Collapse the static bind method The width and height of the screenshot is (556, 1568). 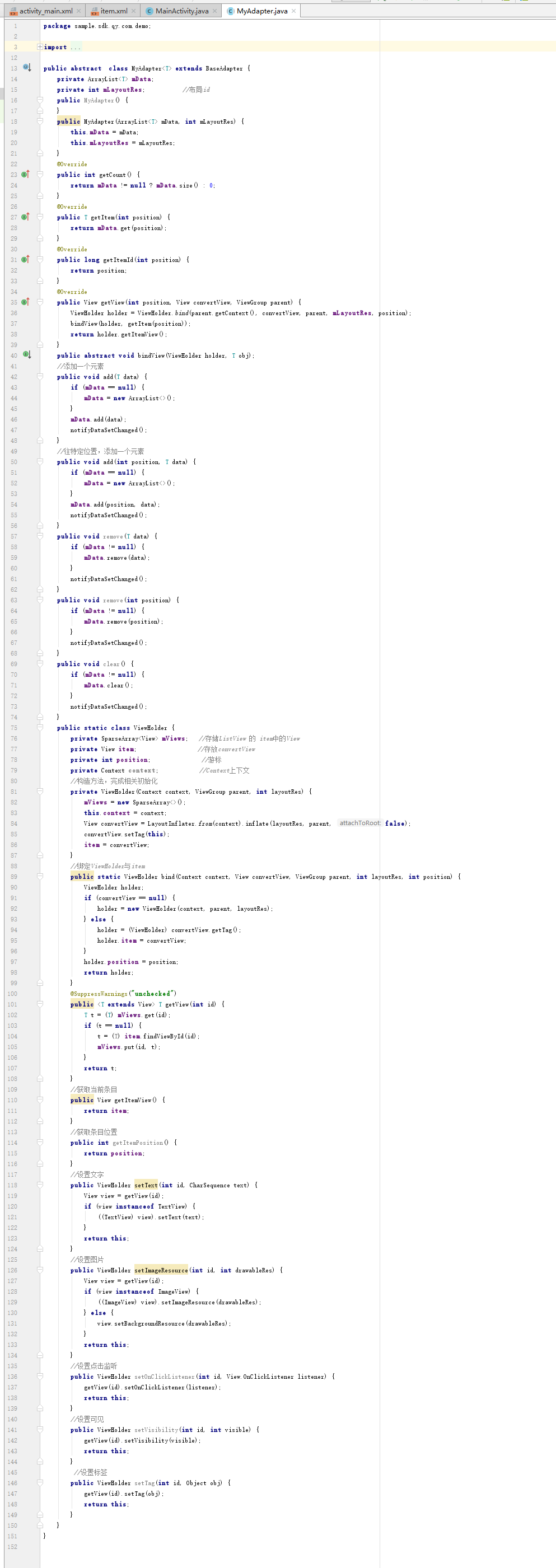coord(40,877)
